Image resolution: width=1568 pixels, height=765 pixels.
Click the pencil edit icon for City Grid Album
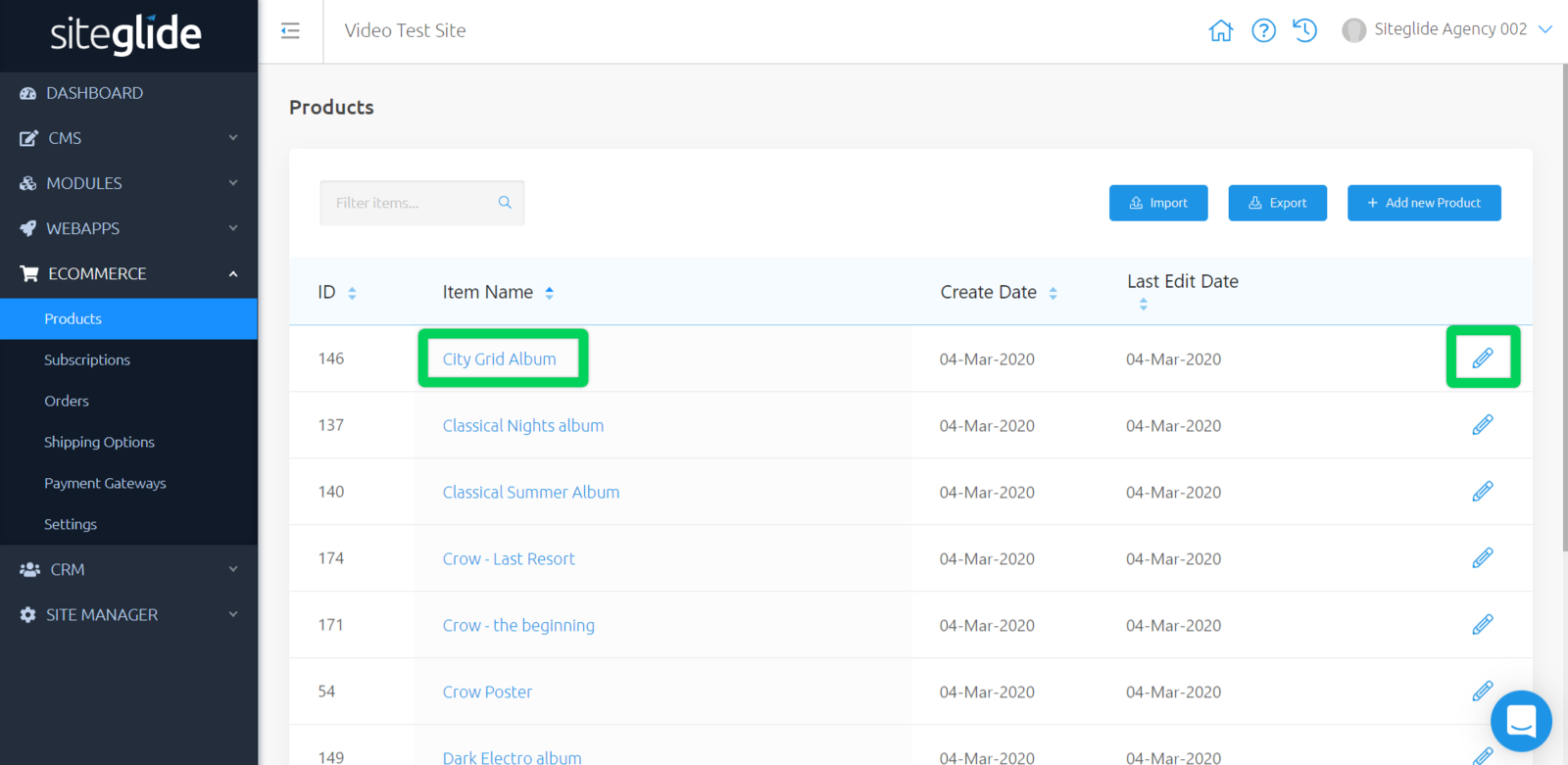pos(1482,359)
